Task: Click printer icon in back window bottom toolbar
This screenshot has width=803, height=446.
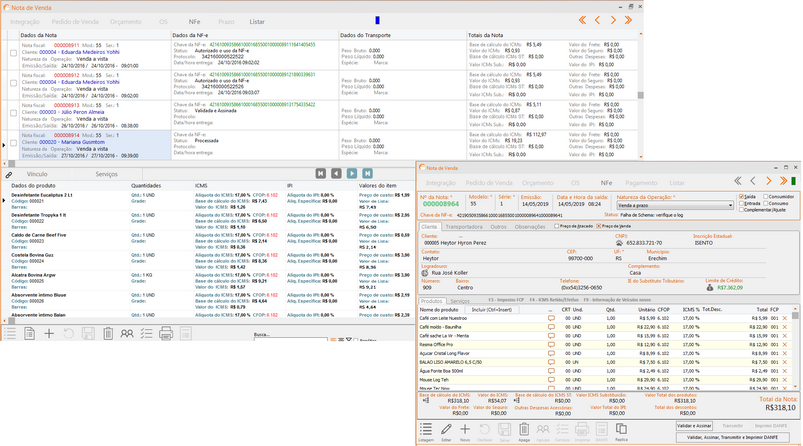Action: click(x=166, y=334)
